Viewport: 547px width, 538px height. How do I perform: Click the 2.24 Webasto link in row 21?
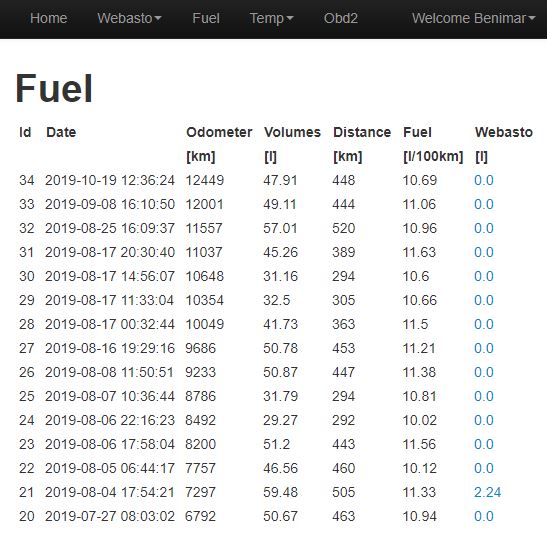point(487,492)
